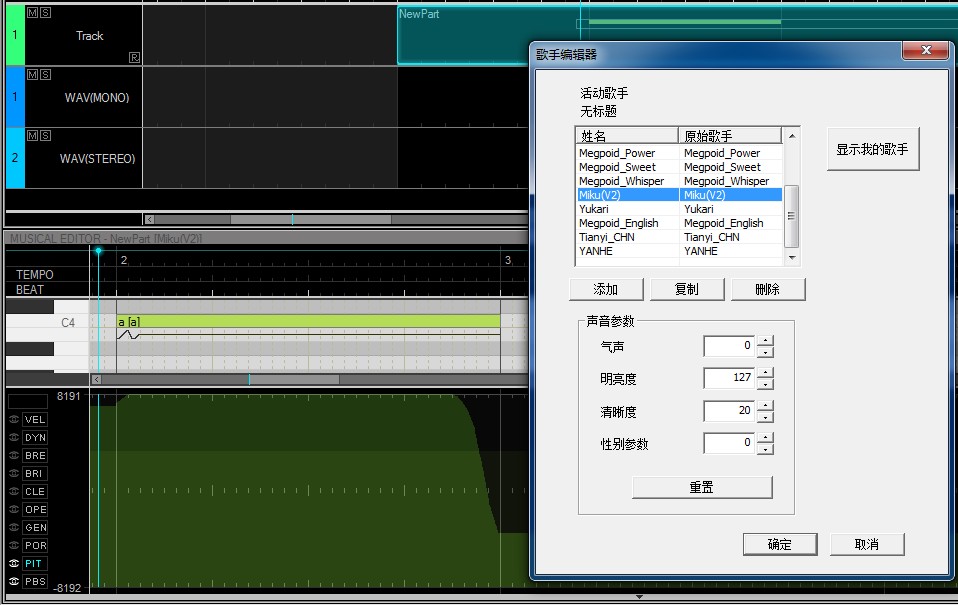The image size is (958, 605).
Task: Toggle the eye icon beside GEN
Action: (x=14, y=527)
